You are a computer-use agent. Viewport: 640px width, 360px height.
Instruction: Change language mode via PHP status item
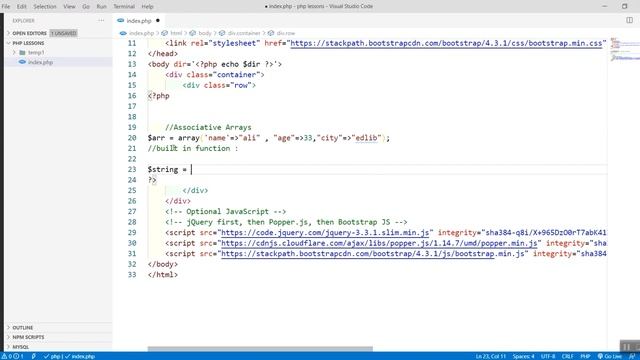coord(585,356)
